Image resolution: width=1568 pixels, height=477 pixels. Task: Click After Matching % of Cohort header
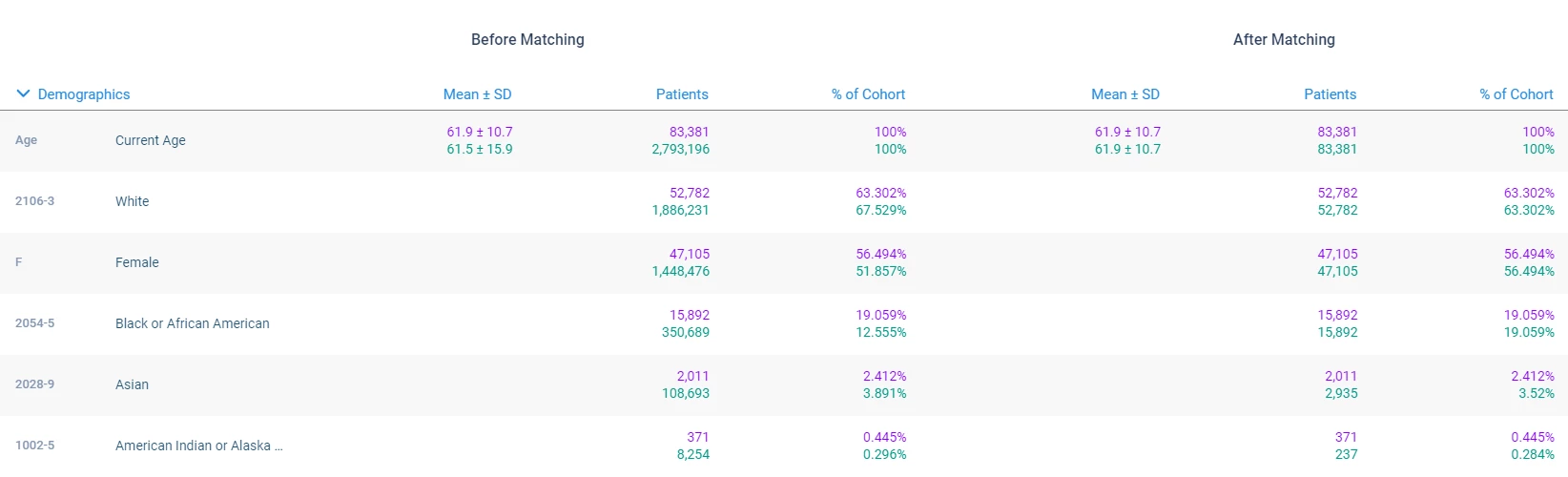pyautogui.click(x=1516, y=94)
